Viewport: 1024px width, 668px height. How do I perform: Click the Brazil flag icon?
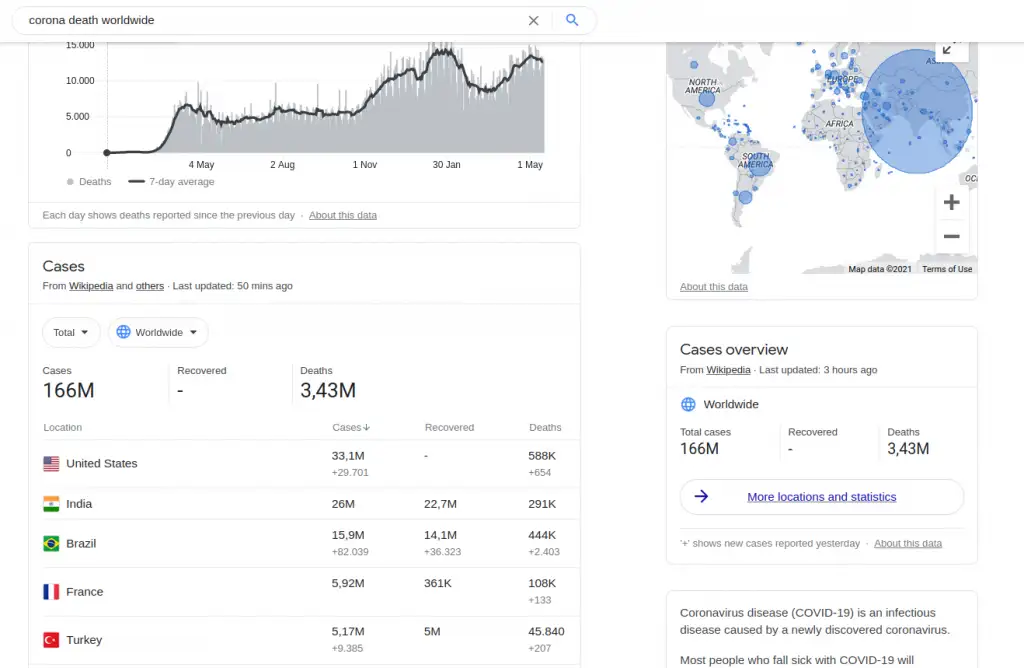pyautogui.click(x=51, y=544)
